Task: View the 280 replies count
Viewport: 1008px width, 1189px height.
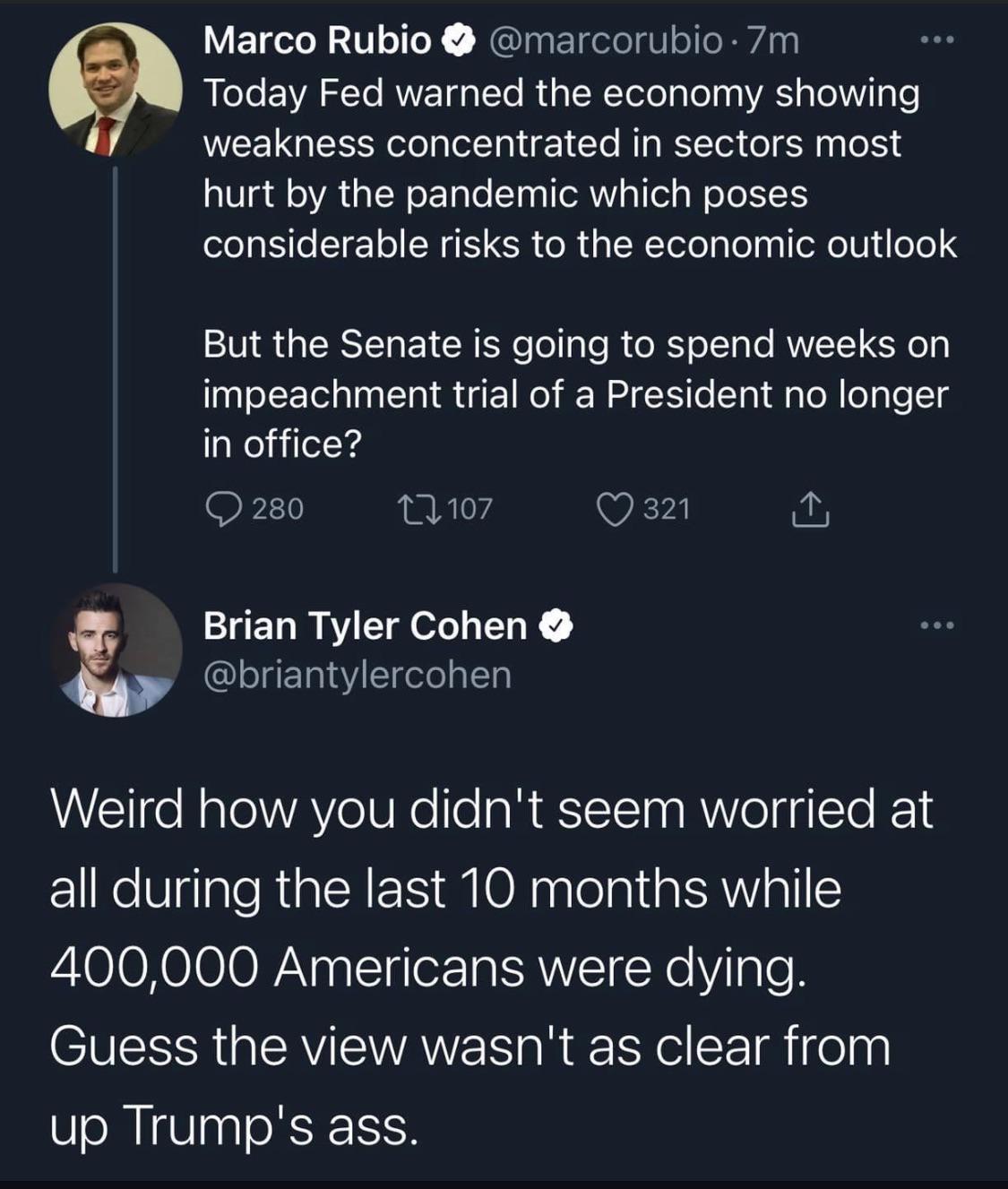Action: tap(278, 509)
